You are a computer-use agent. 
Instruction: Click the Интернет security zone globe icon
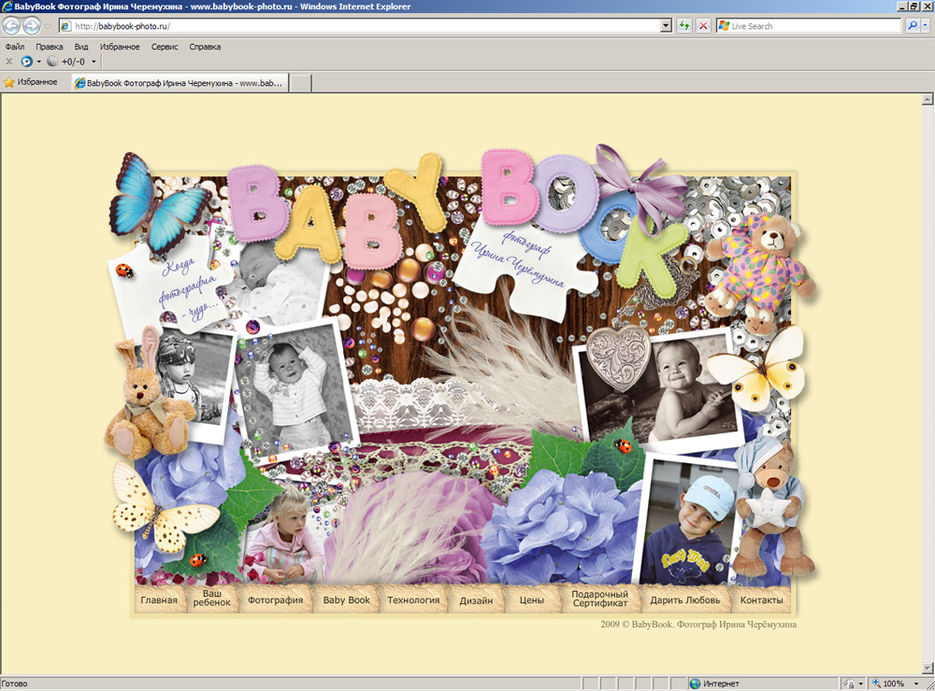pyautogui.click(x=694, y=684)
